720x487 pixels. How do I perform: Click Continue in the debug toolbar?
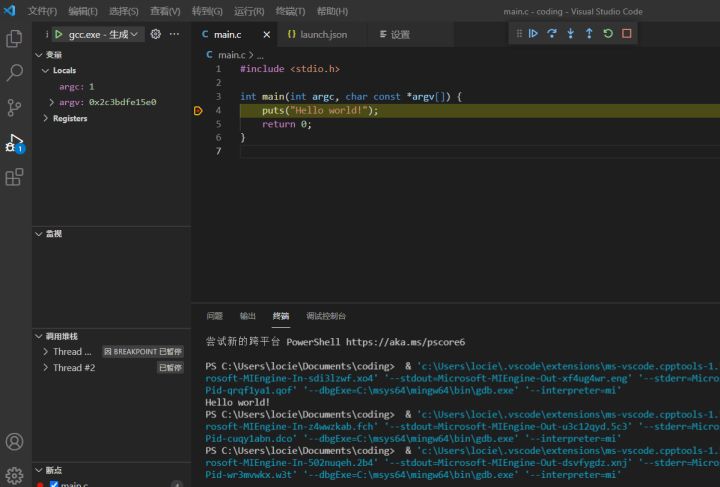pyautogui.click(x=533, y=33)
